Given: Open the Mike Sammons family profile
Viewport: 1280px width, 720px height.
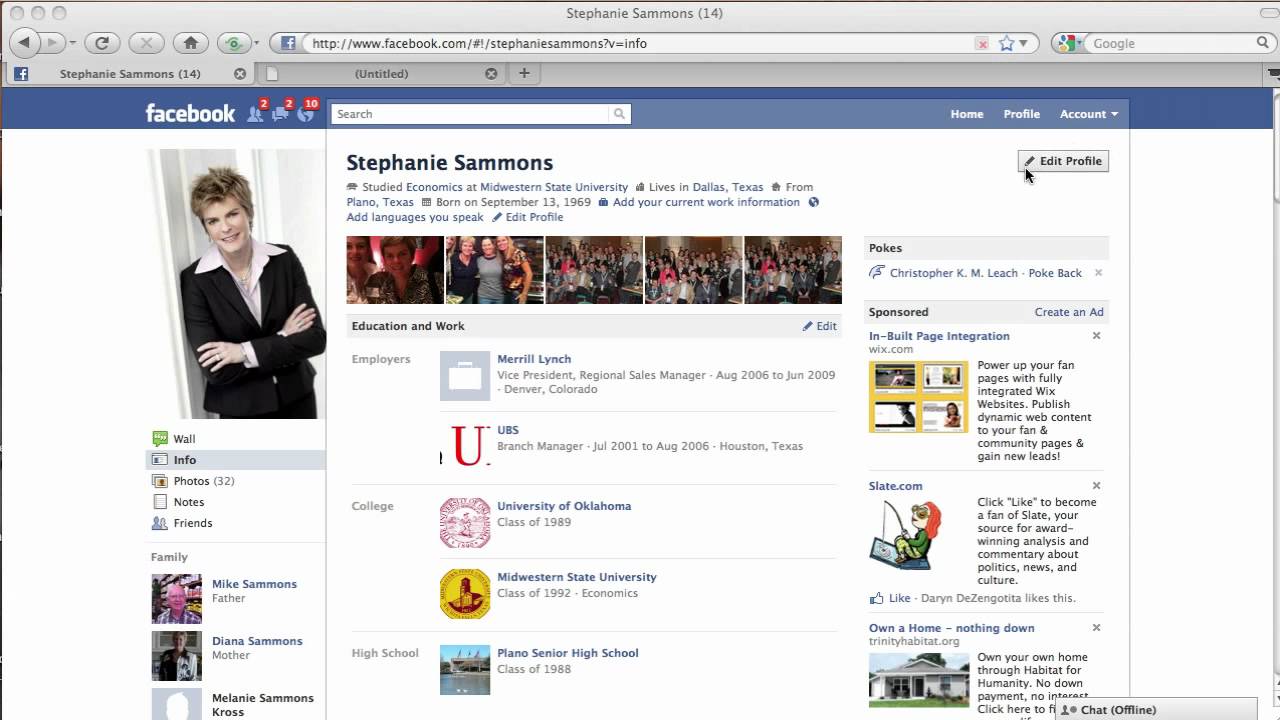Looking at the screenshot, I should (254, 584).
